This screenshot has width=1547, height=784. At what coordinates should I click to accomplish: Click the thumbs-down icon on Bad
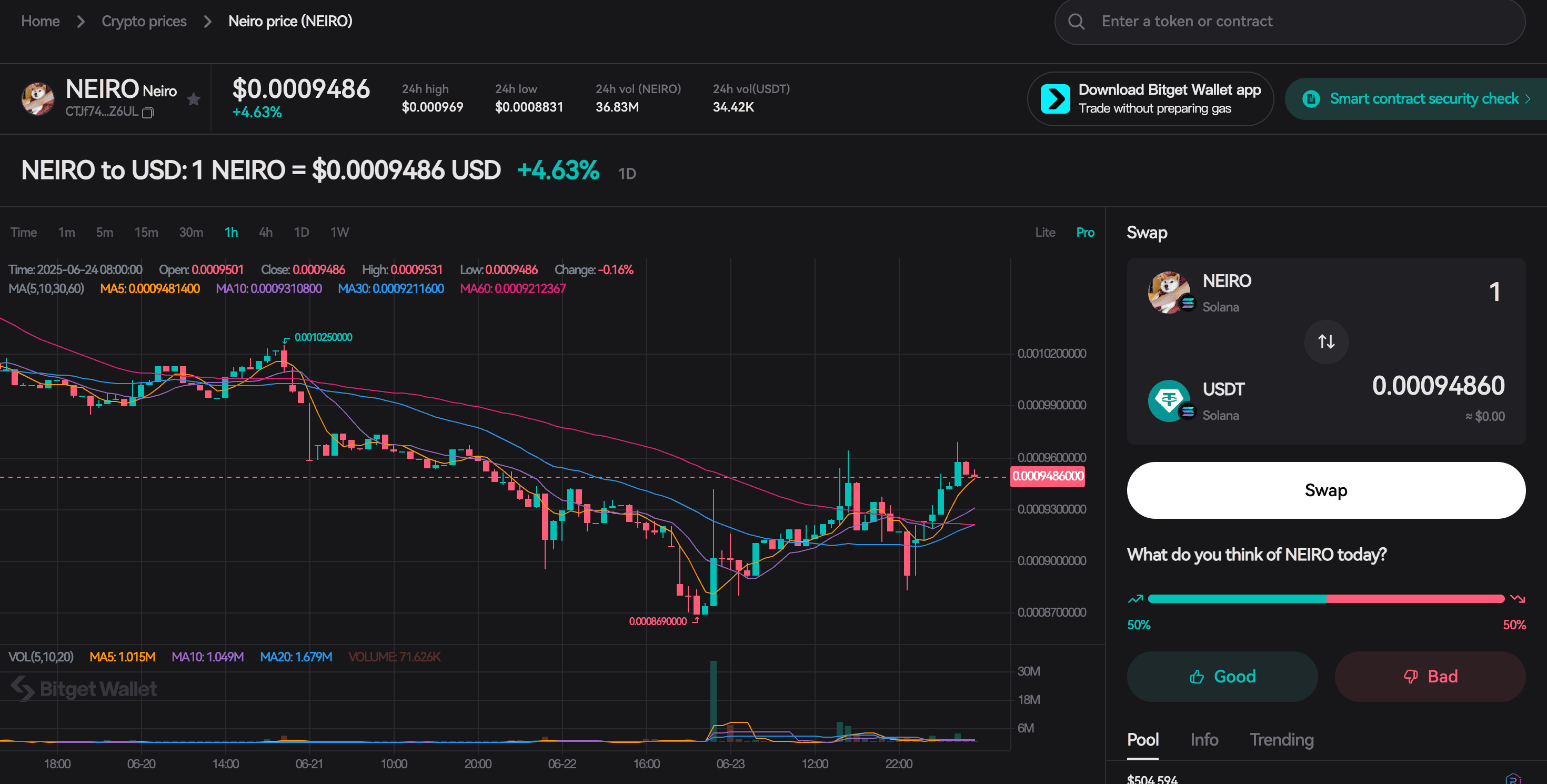tap(1410, 677)
